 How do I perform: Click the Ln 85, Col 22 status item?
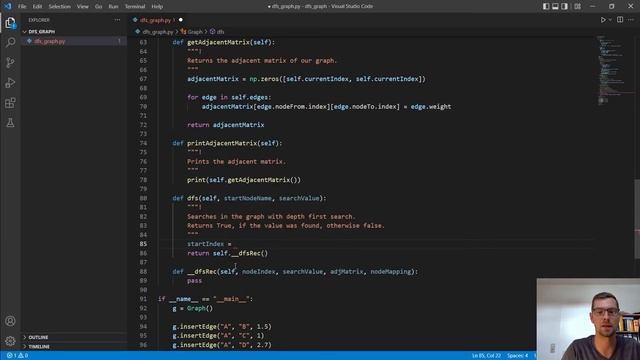pos(486,356)
